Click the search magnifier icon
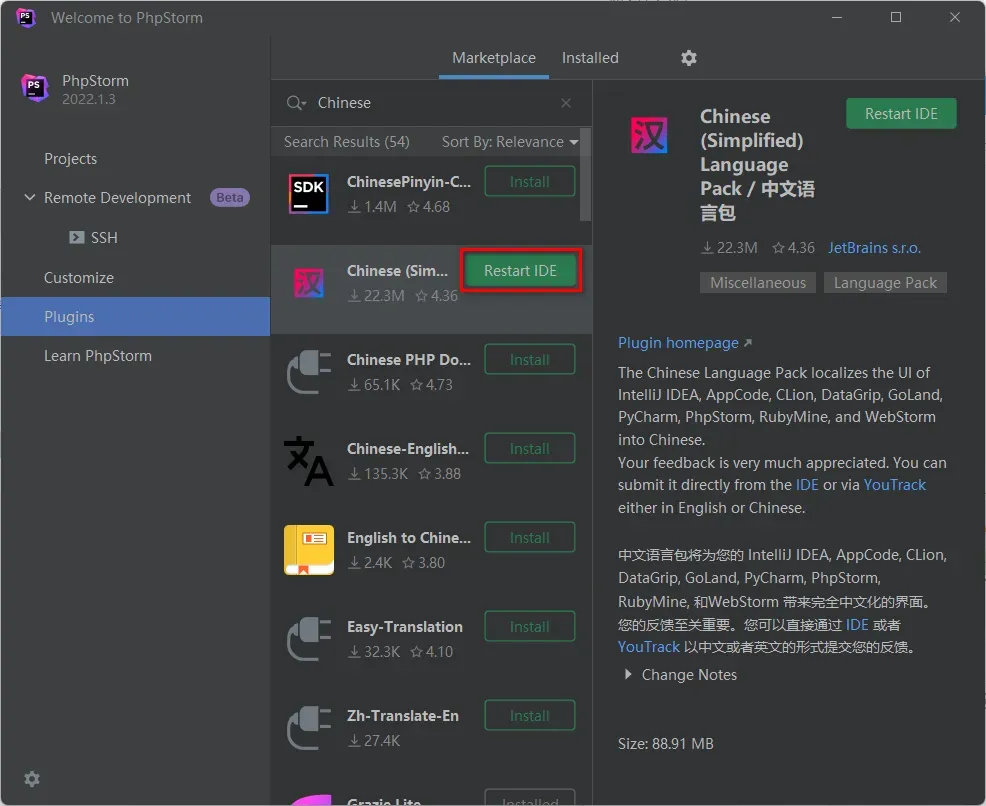Image resolution: width=986 pixels, height=806 pixels. click(294, 102)
